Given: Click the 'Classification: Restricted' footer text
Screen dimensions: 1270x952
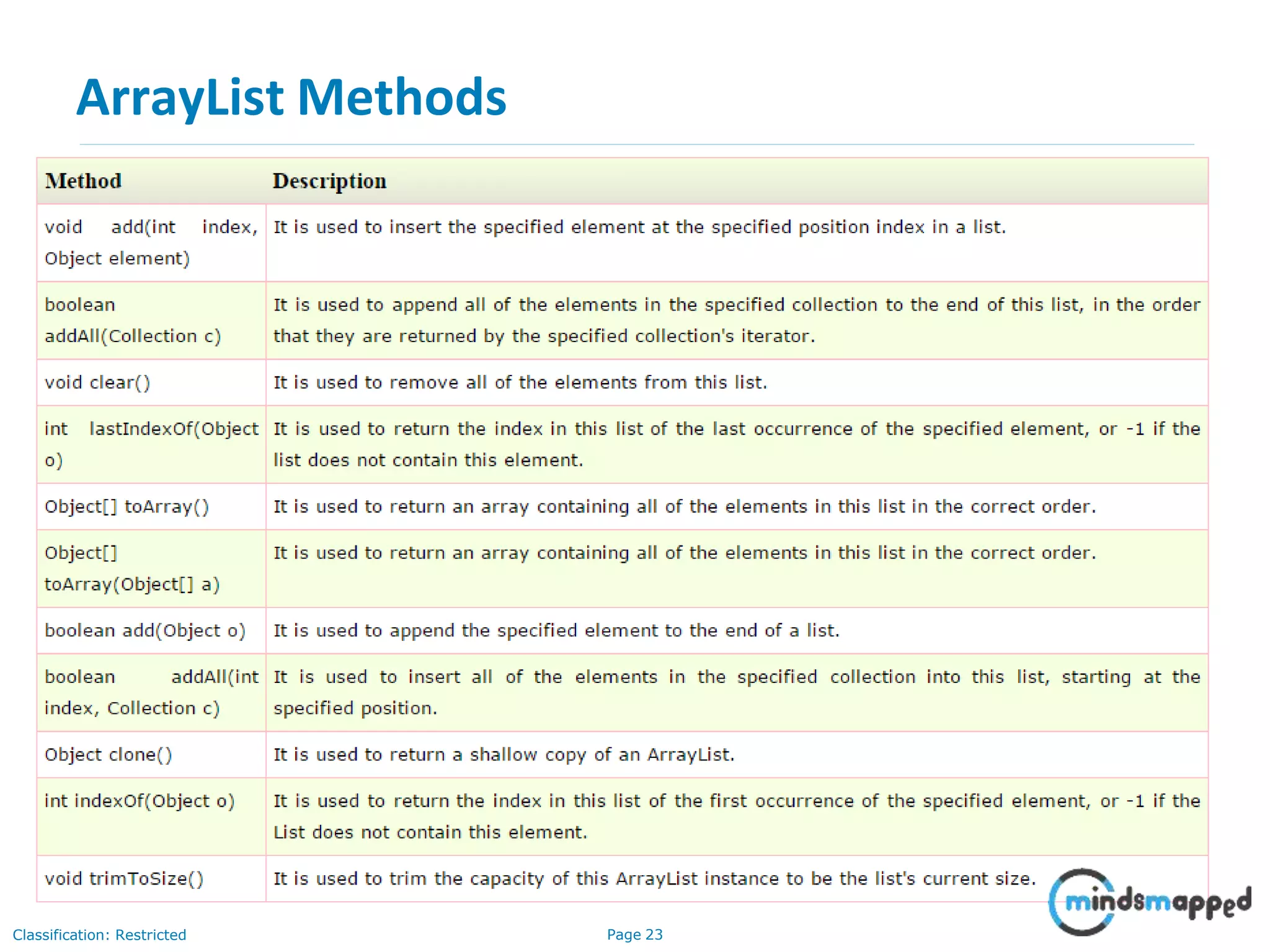Looking at the screenshot, I should 99,935.
